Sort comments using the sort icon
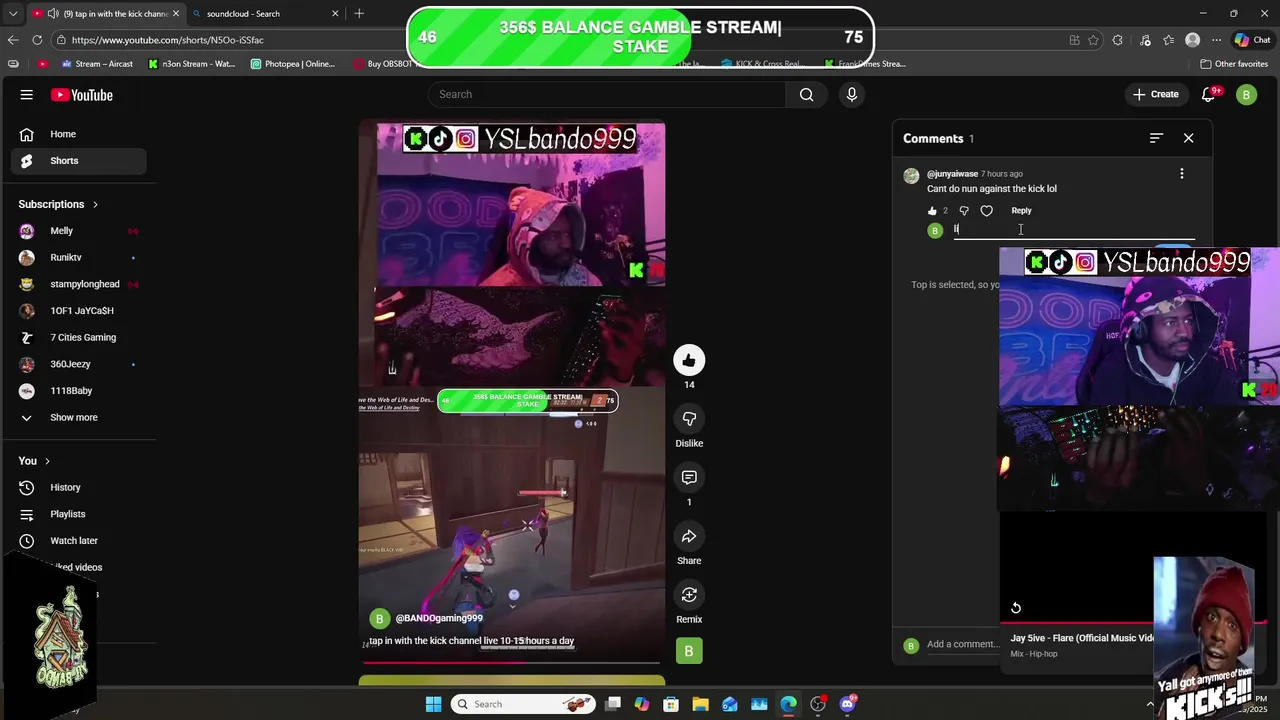 click(1156, 138)
